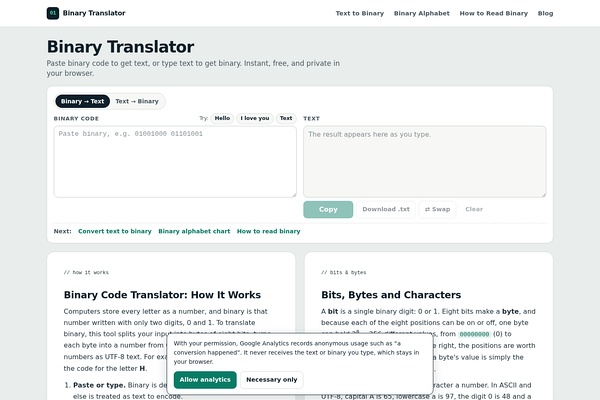Image resolution: width=600 pixels, height=400 pixels.
Task: Click the 00000000 code sample
Action: point(474,334)
